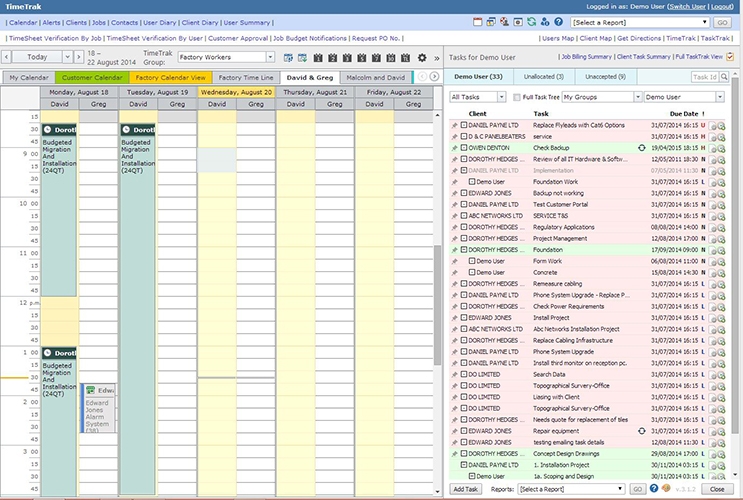
Task: Open the Job Billing Summary link
Action: click(x=586, y=57)
